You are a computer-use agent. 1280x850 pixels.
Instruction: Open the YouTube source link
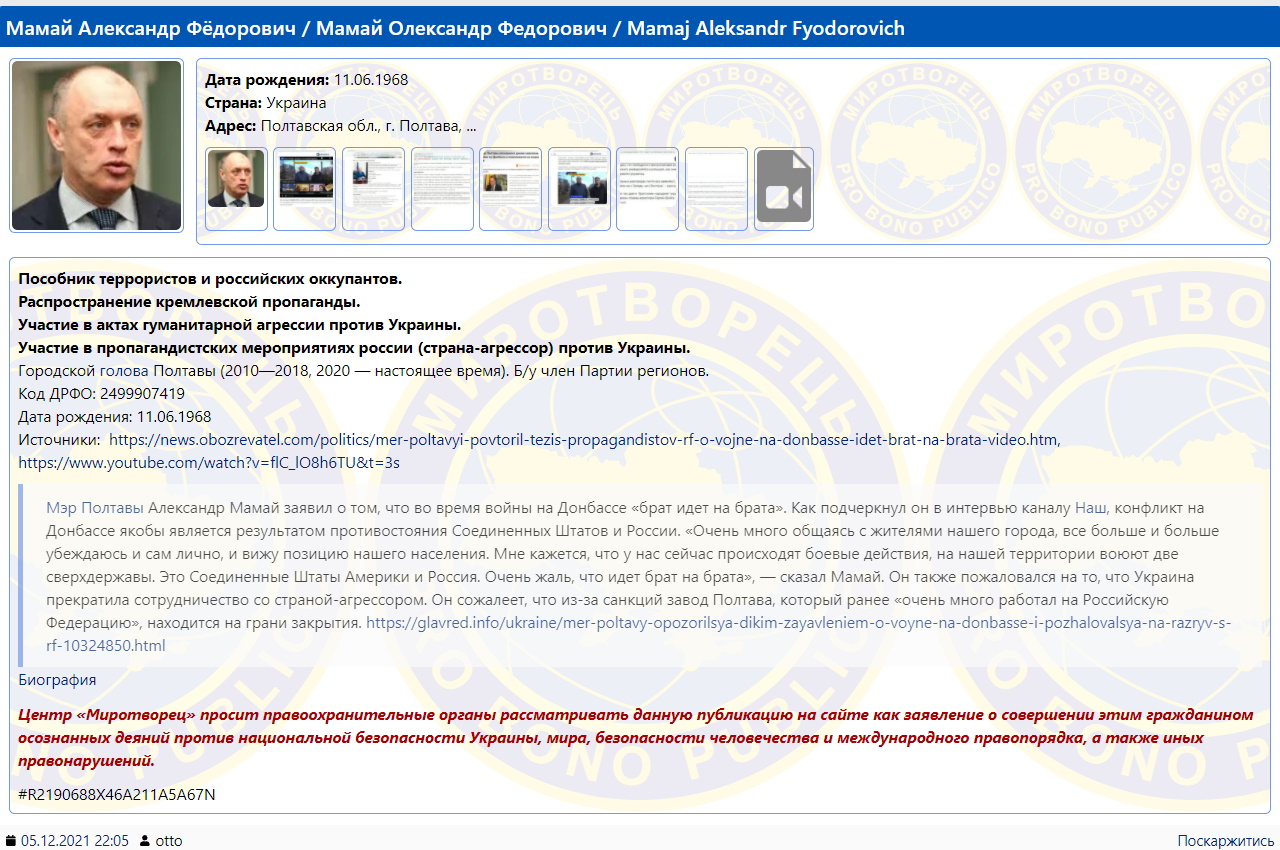(x=209, y=462)
